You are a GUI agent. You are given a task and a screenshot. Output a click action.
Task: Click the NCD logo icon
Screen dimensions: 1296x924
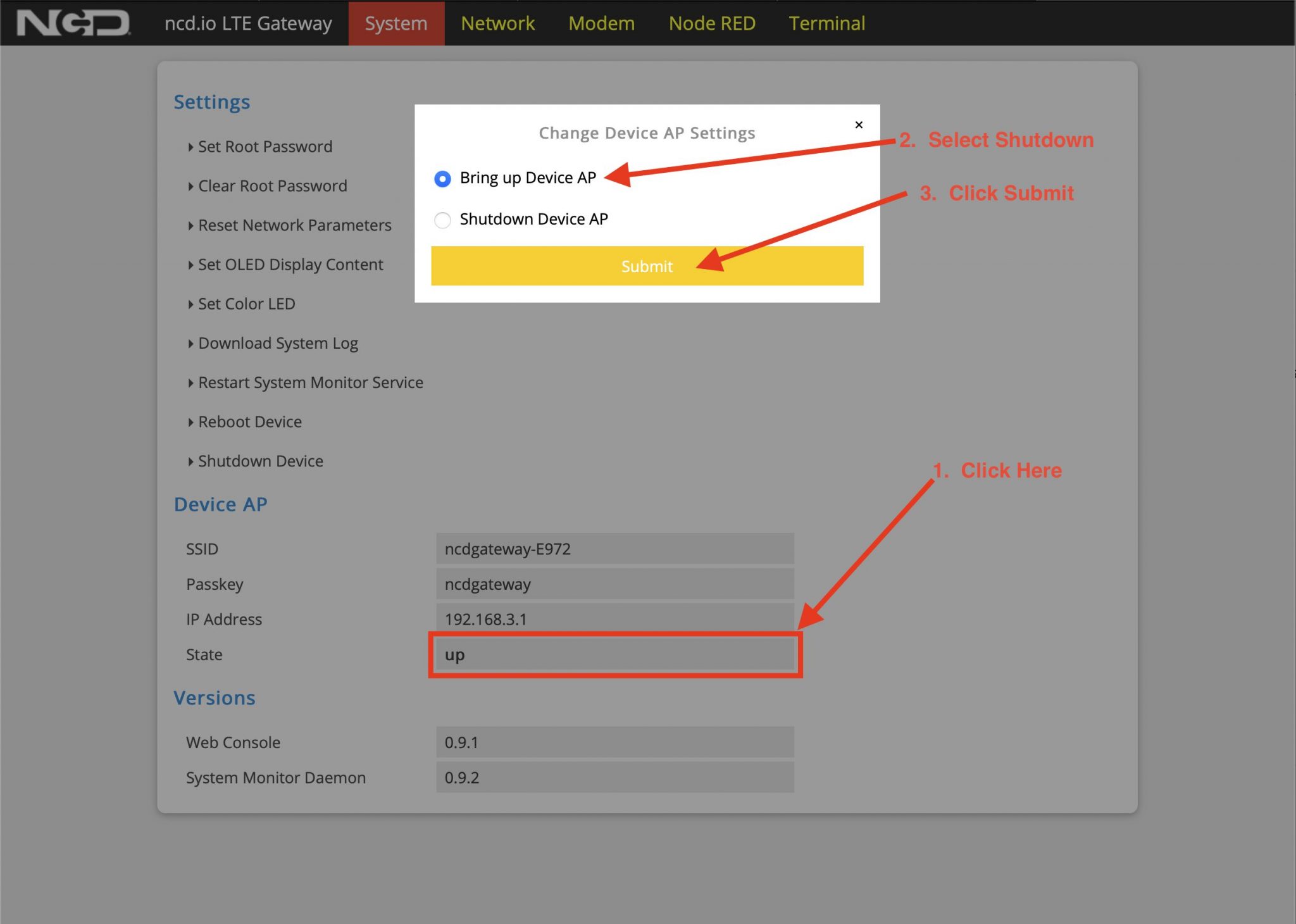(x=73, y=23)
